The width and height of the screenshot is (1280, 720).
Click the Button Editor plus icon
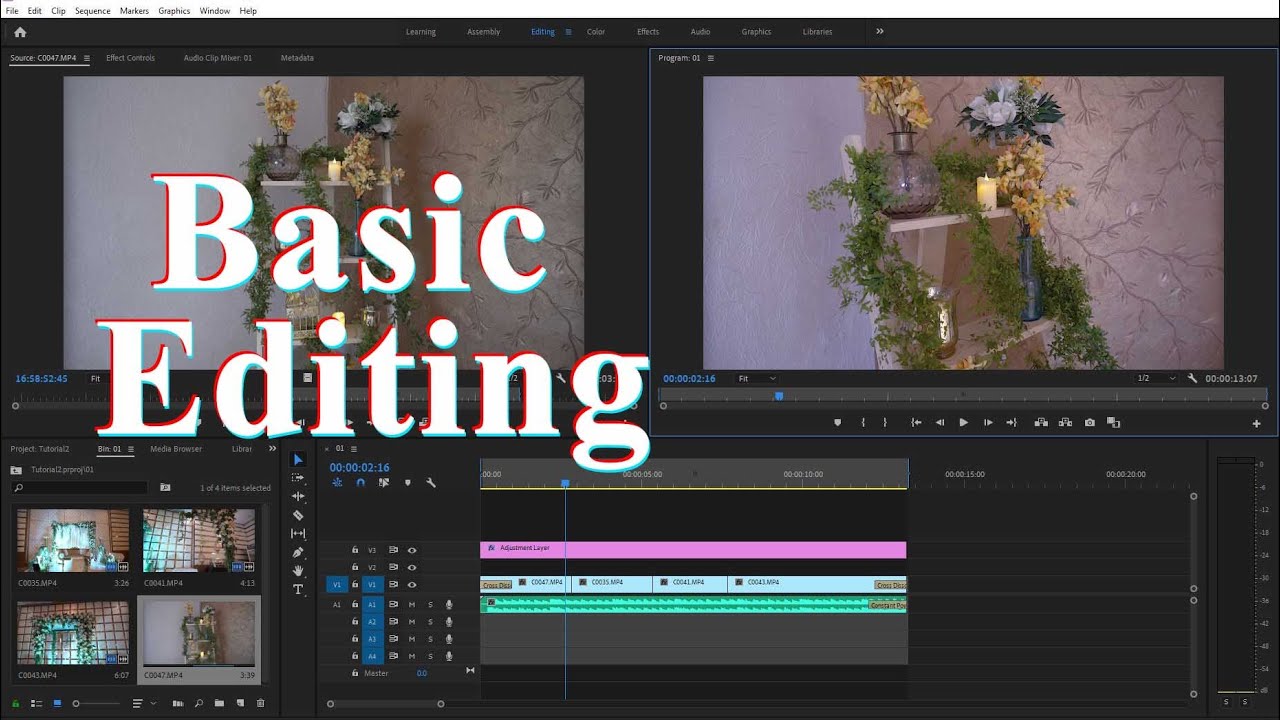(x=1257, y=424)
